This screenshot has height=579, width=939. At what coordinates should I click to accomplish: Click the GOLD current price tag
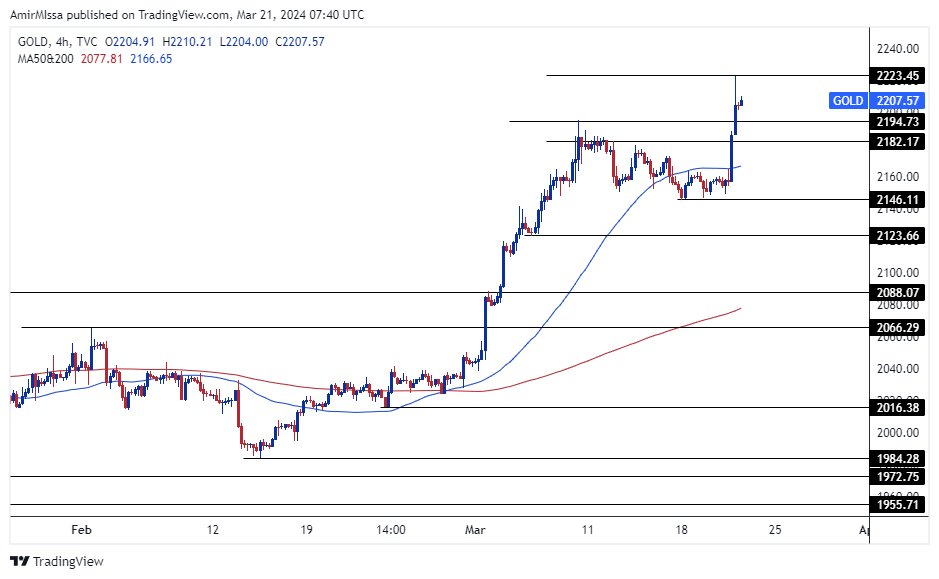(x=848, y=101)
